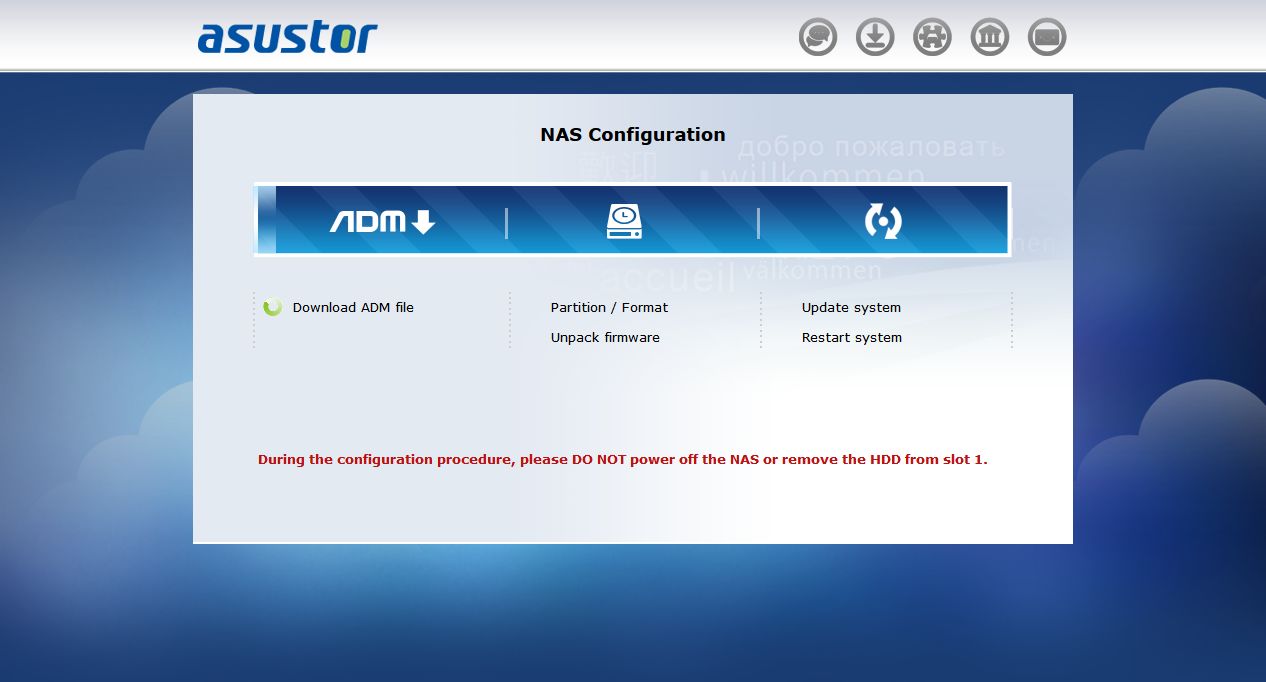This screenshot has width=1266, height=682.
Task: Click the 'Restart system' step text
Action: point(852,337)
